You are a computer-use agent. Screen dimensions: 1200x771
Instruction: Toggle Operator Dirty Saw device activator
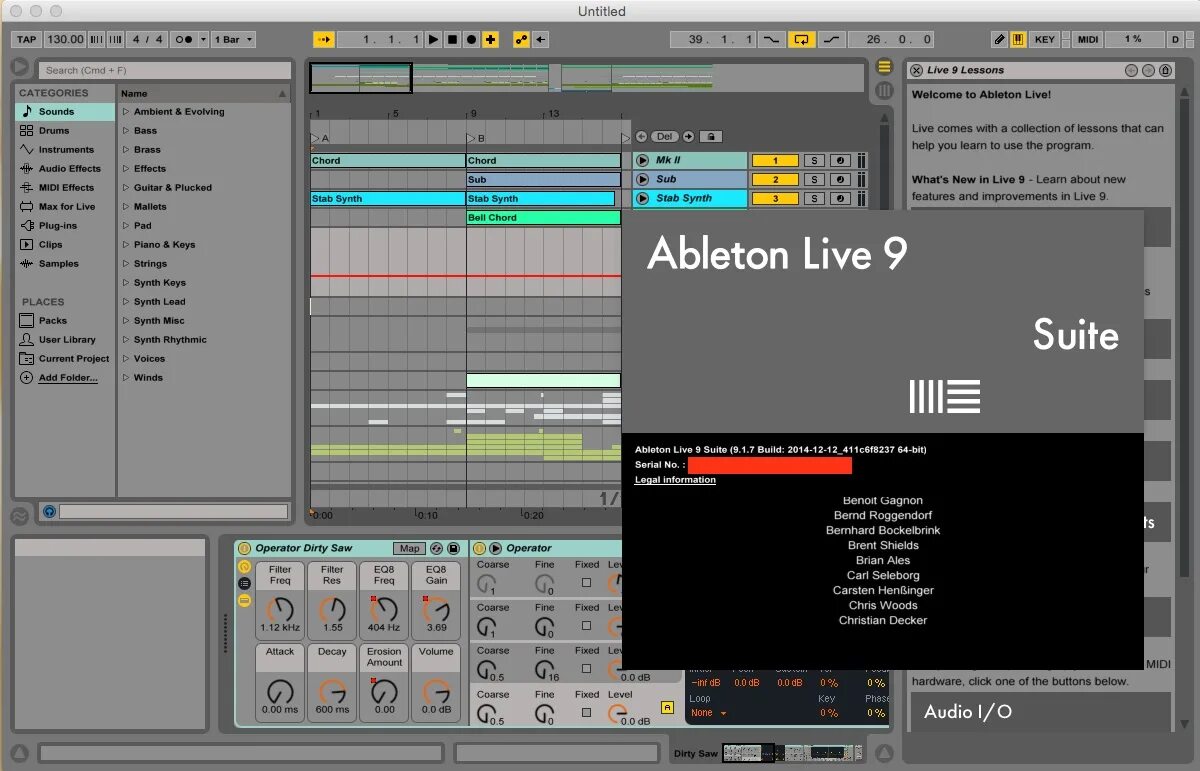(x=244, y=548)
